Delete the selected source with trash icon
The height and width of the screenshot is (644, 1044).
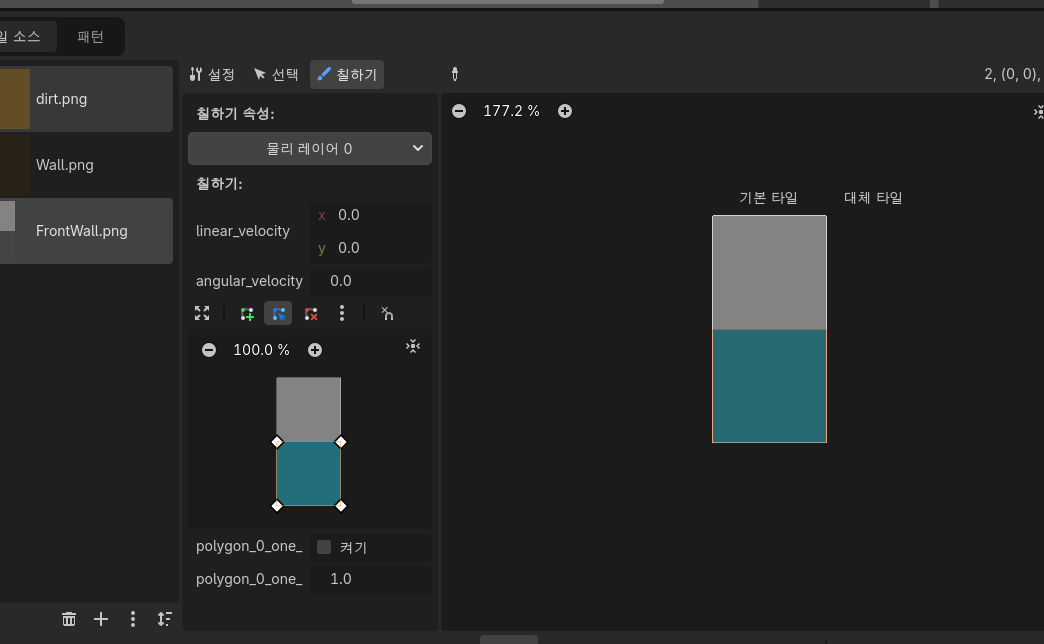69,619
